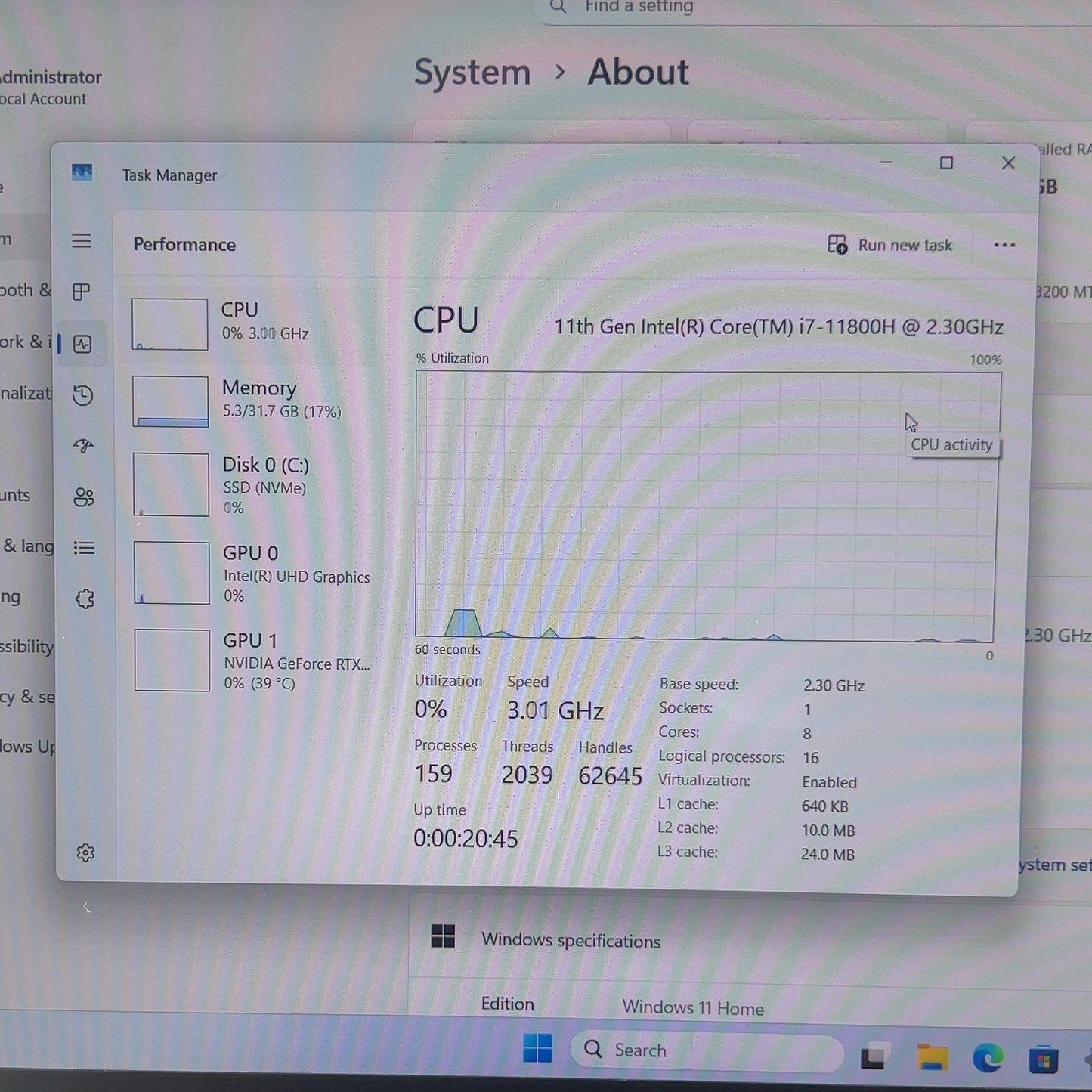Click the Speed value "3.01 GHz"
Image resolution: width=1092 pixels, height=1092 pixels.
(x=555, y=710)
